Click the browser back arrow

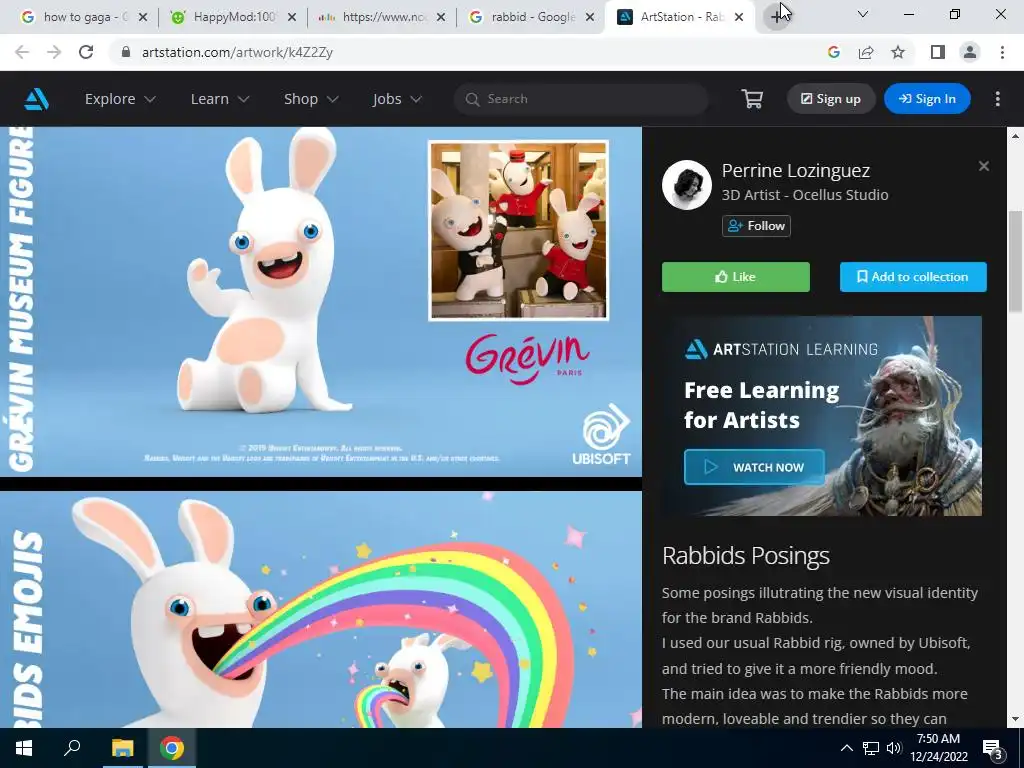click(x=22, y=52)
